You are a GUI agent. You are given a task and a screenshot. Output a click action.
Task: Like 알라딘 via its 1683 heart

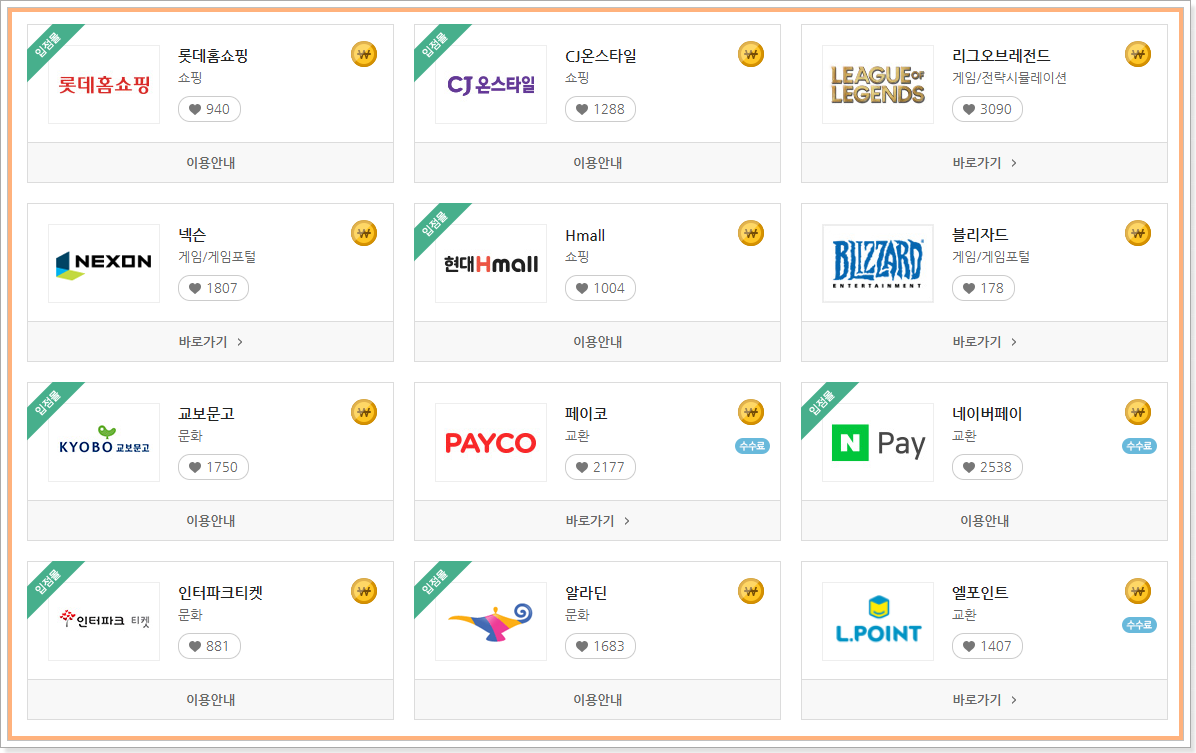point(600,646)
